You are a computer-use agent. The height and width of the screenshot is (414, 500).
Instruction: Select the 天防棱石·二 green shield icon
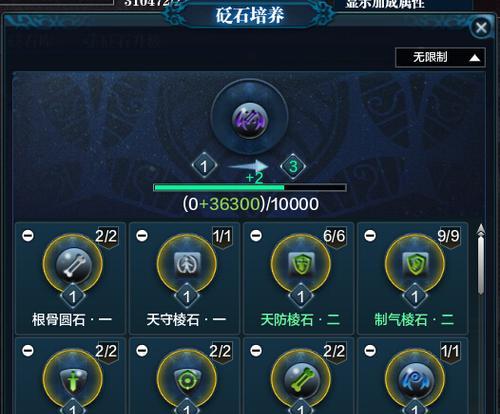301,265
